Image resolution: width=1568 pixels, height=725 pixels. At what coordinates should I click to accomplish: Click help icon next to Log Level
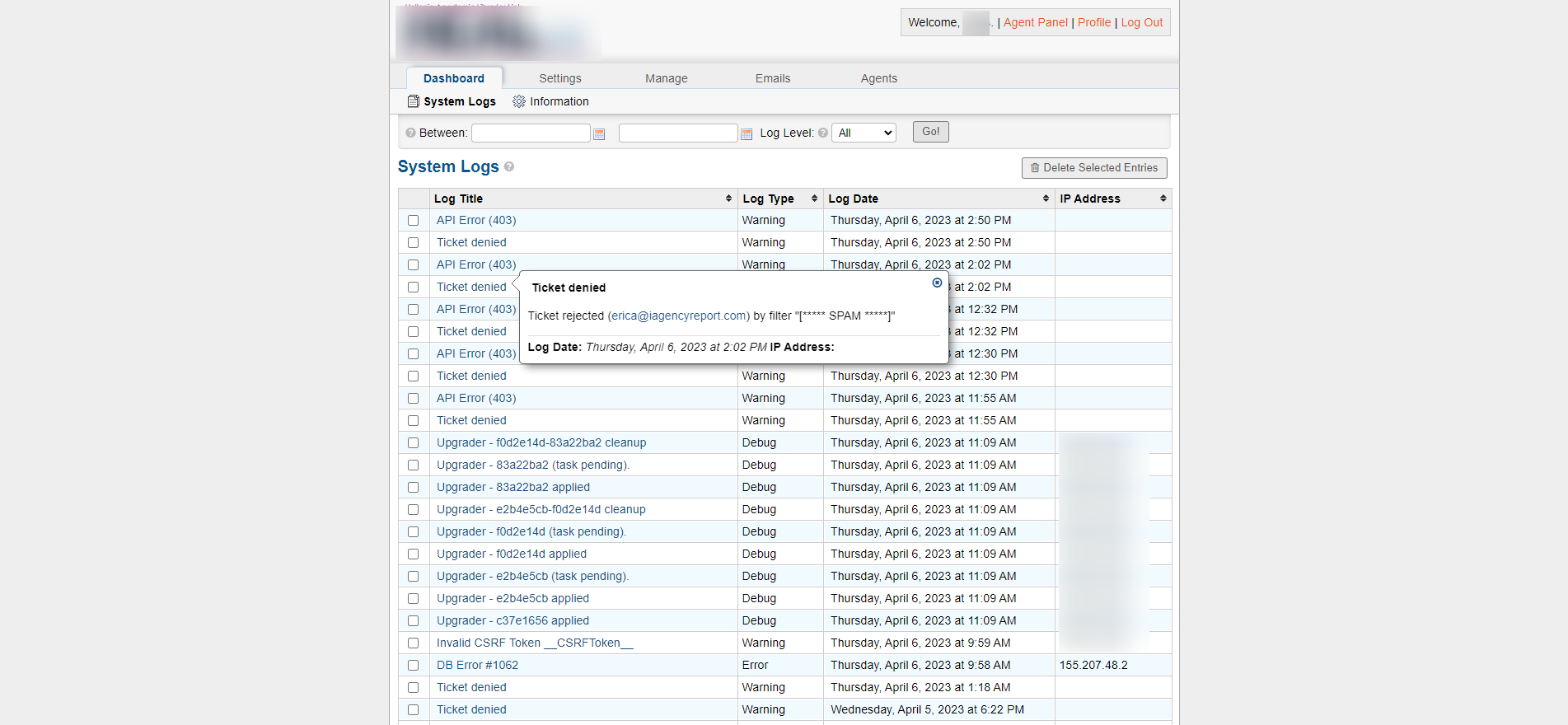click(x=823, y=133)
